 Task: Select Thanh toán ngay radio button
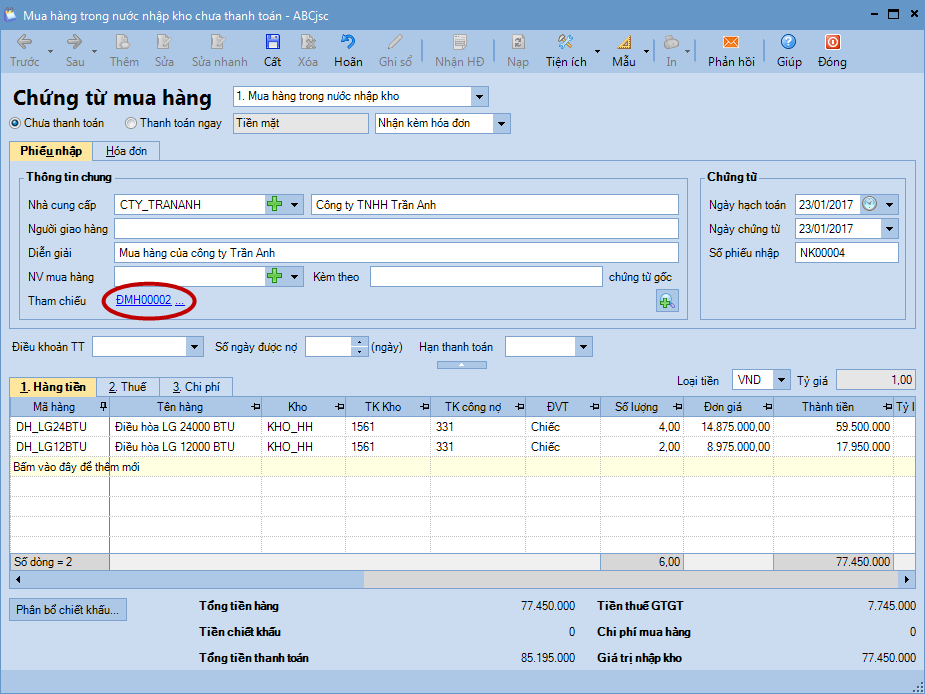point(131,123)
